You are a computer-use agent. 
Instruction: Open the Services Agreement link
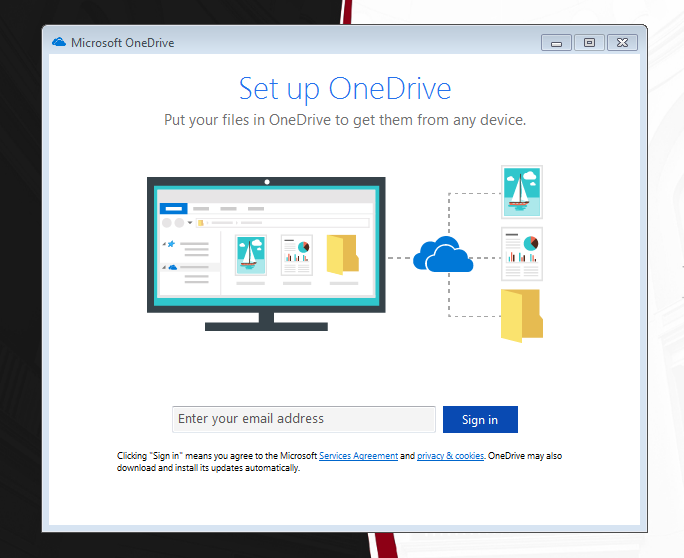[x=358, y=455]
